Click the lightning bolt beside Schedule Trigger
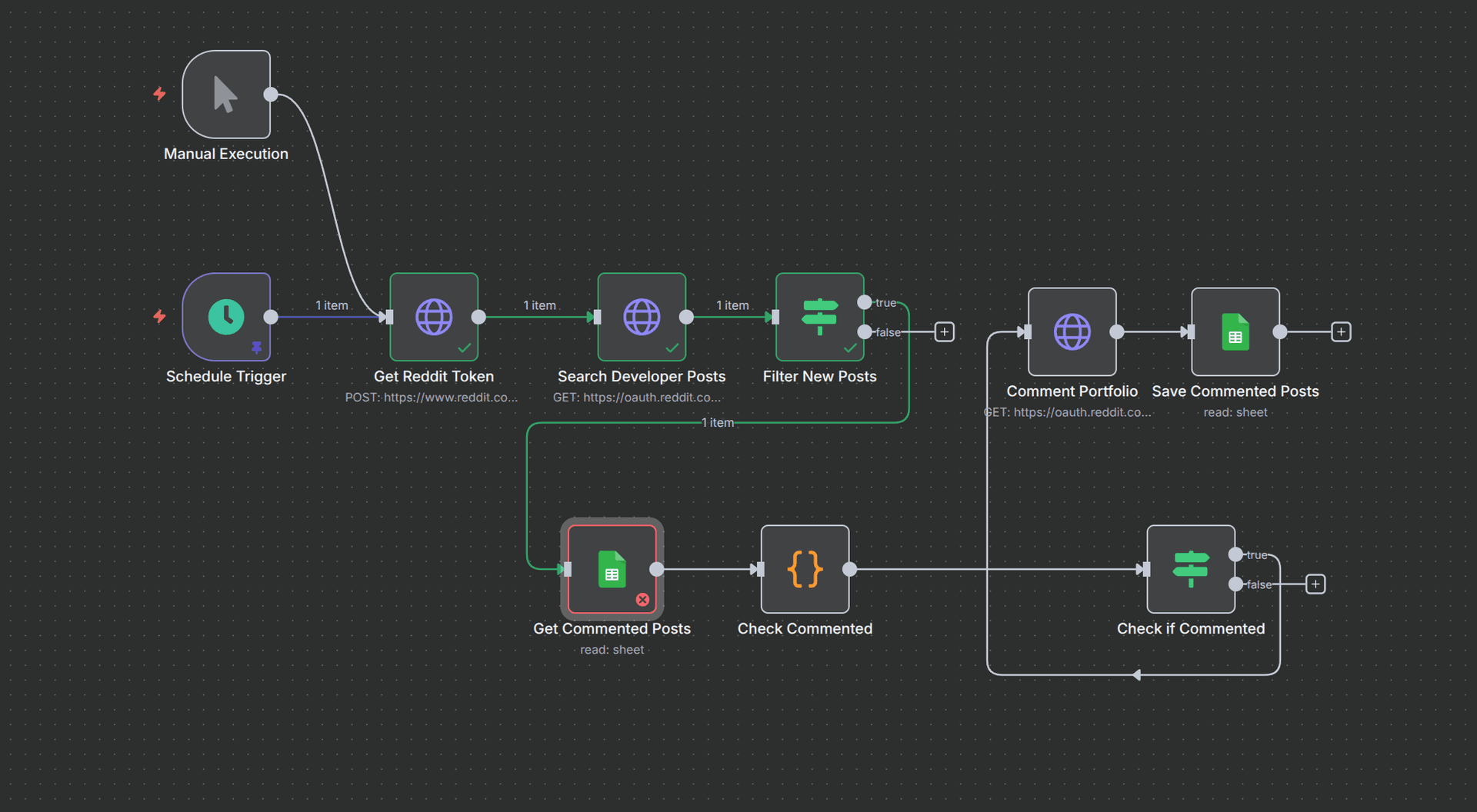The width and height of the screenshot is (1477, 812). pyautogui.click(x=159, y=316)
